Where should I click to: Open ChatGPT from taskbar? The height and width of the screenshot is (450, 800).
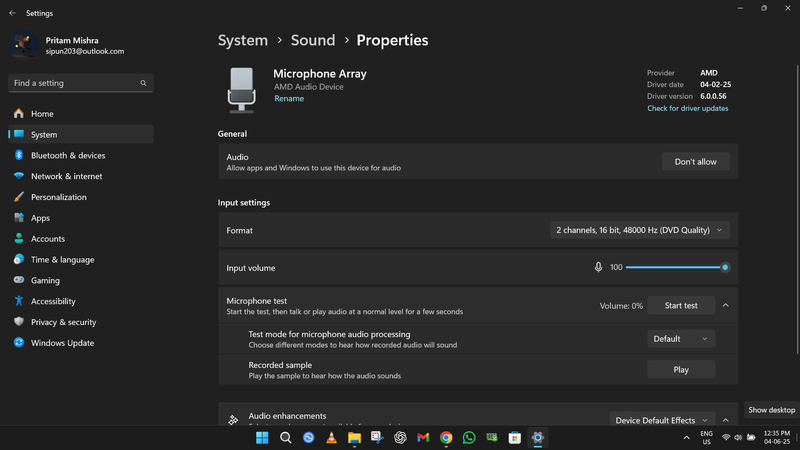(x=400, y=438)
